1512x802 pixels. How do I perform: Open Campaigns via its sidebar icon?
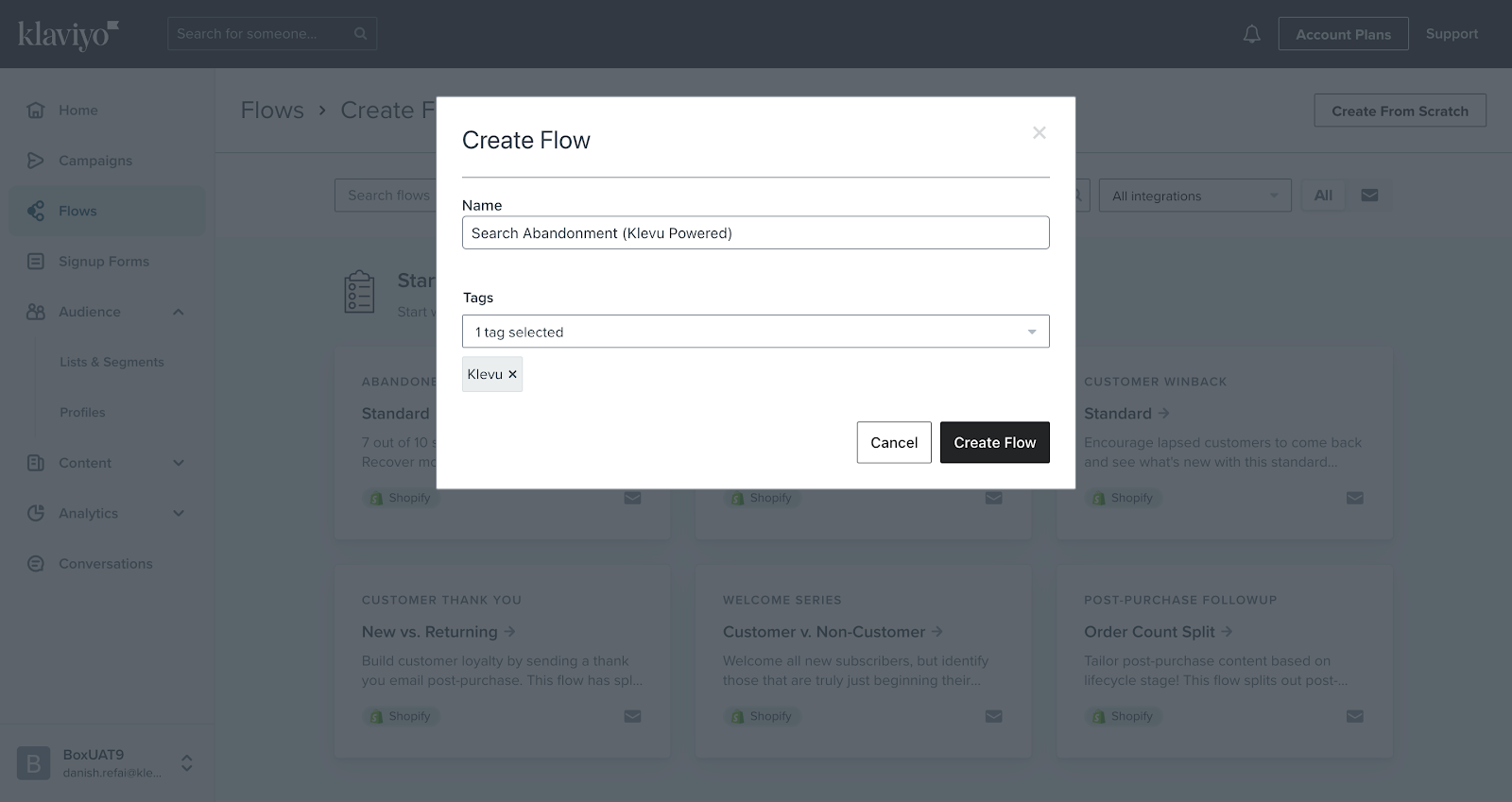[36, 161]
